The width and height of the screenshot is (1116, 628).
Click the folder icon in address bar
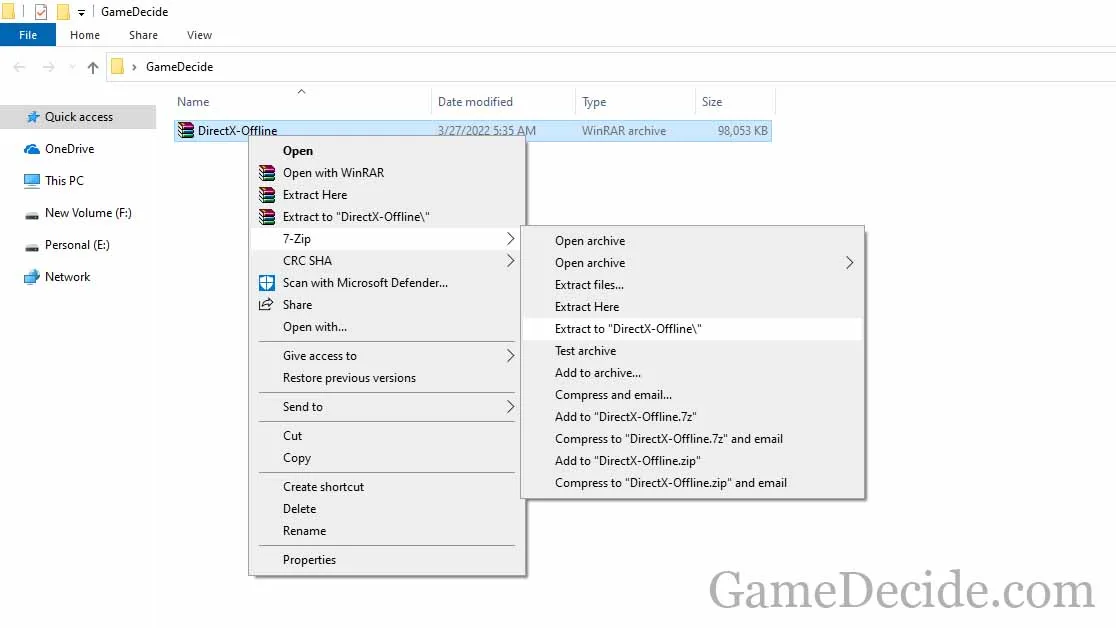[117, 66]
